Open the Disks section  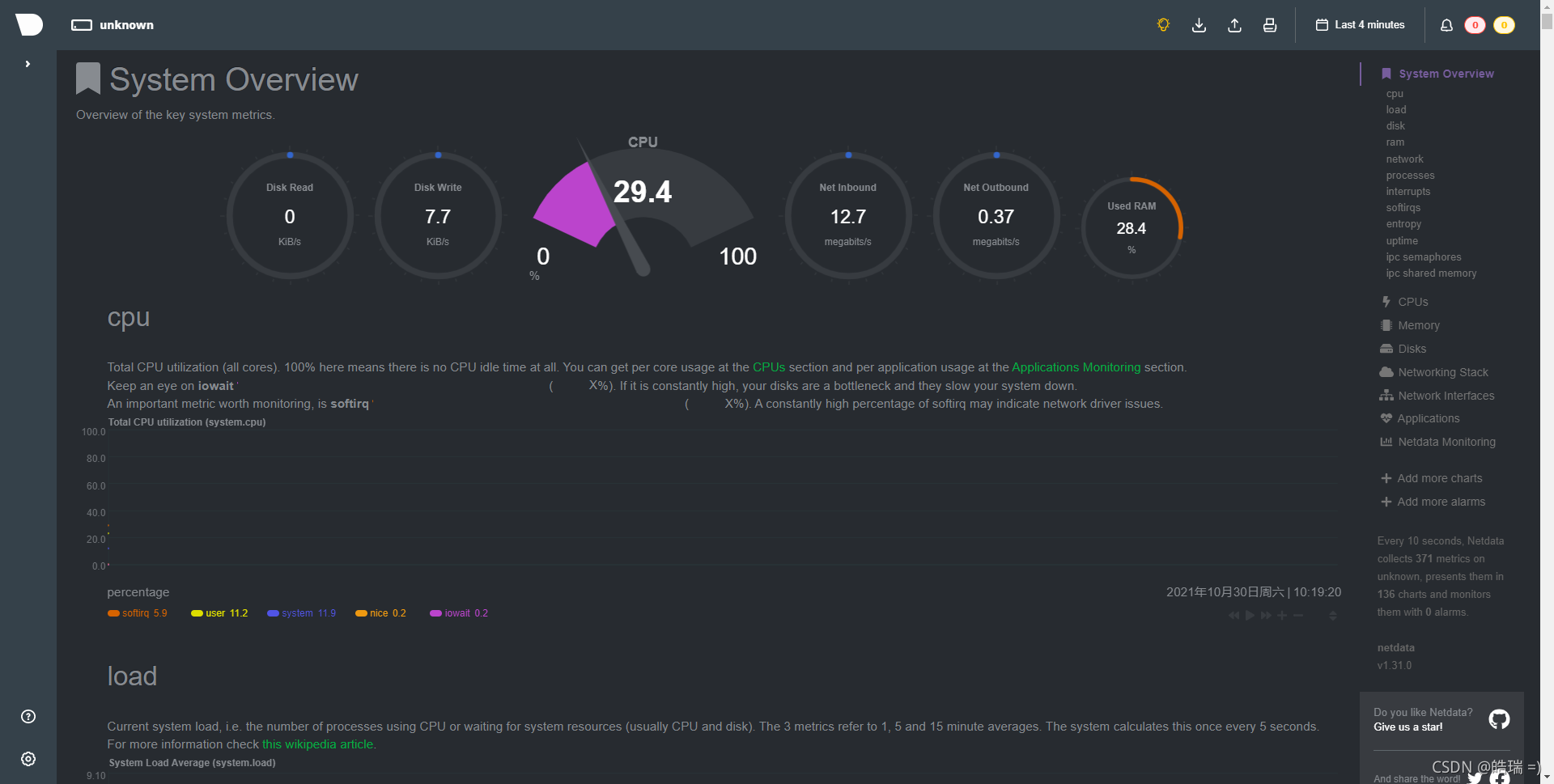pyautogui.click(x=1403, y=349)
